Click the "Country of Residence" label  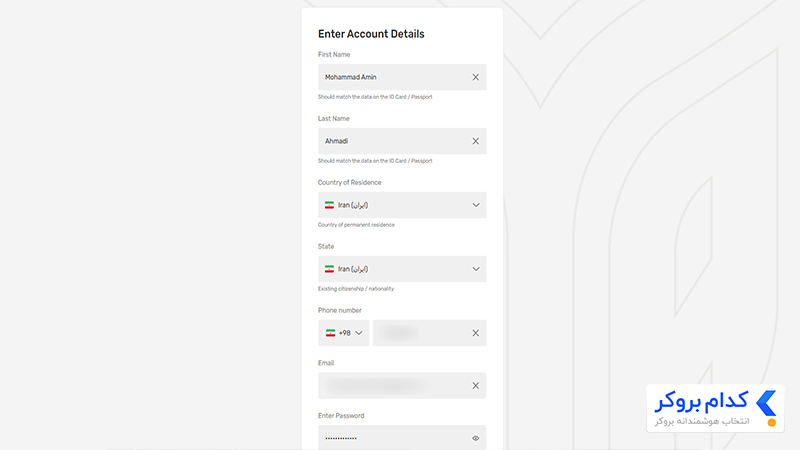[349, 182]
